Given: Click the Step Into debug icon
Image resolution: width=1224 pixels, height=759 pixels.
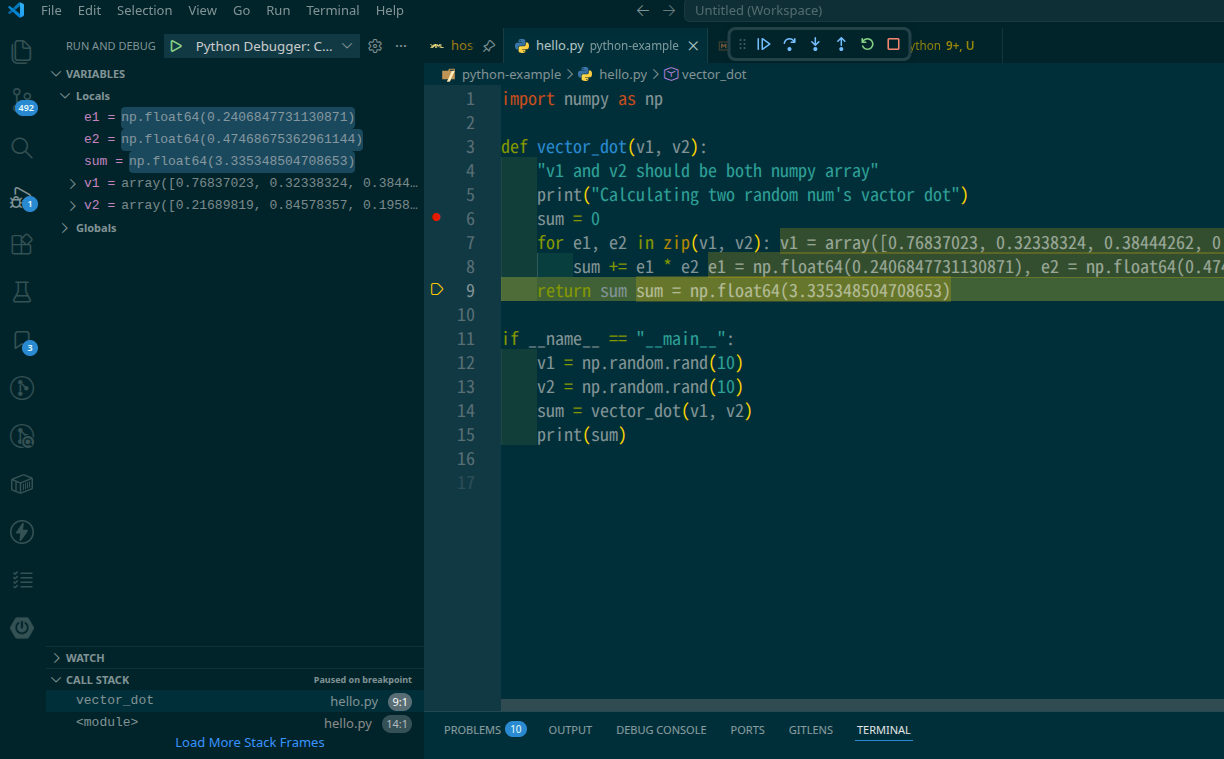Looking at the screenshot, I should click(815, 45).
